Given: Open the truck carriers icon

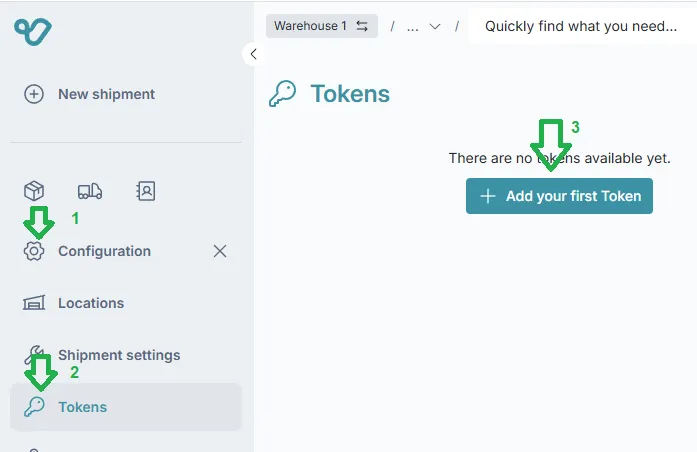Looking at the screenshot, I should [x=90, y=190].
